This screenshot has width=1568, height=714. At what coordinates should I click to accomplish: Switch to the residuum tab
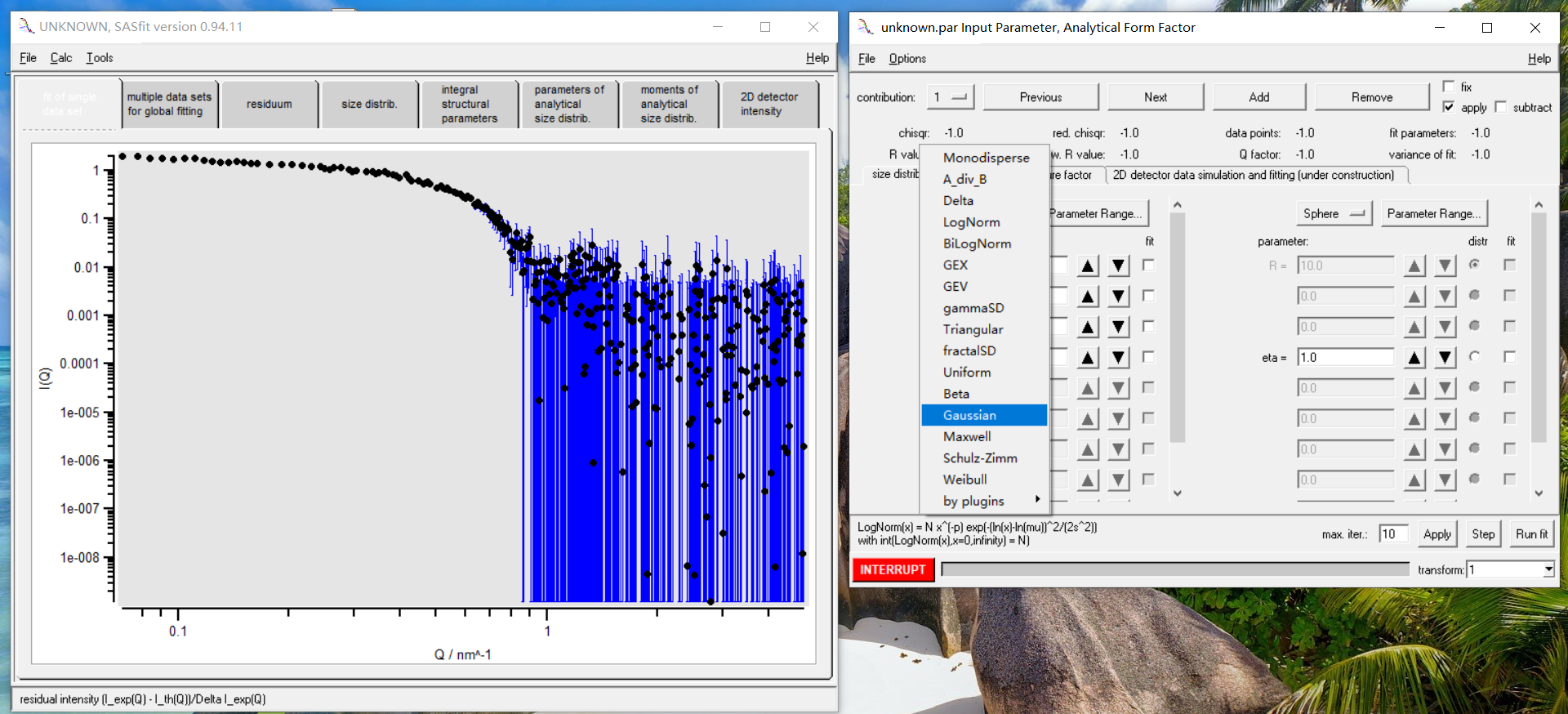tap(269, 105)
